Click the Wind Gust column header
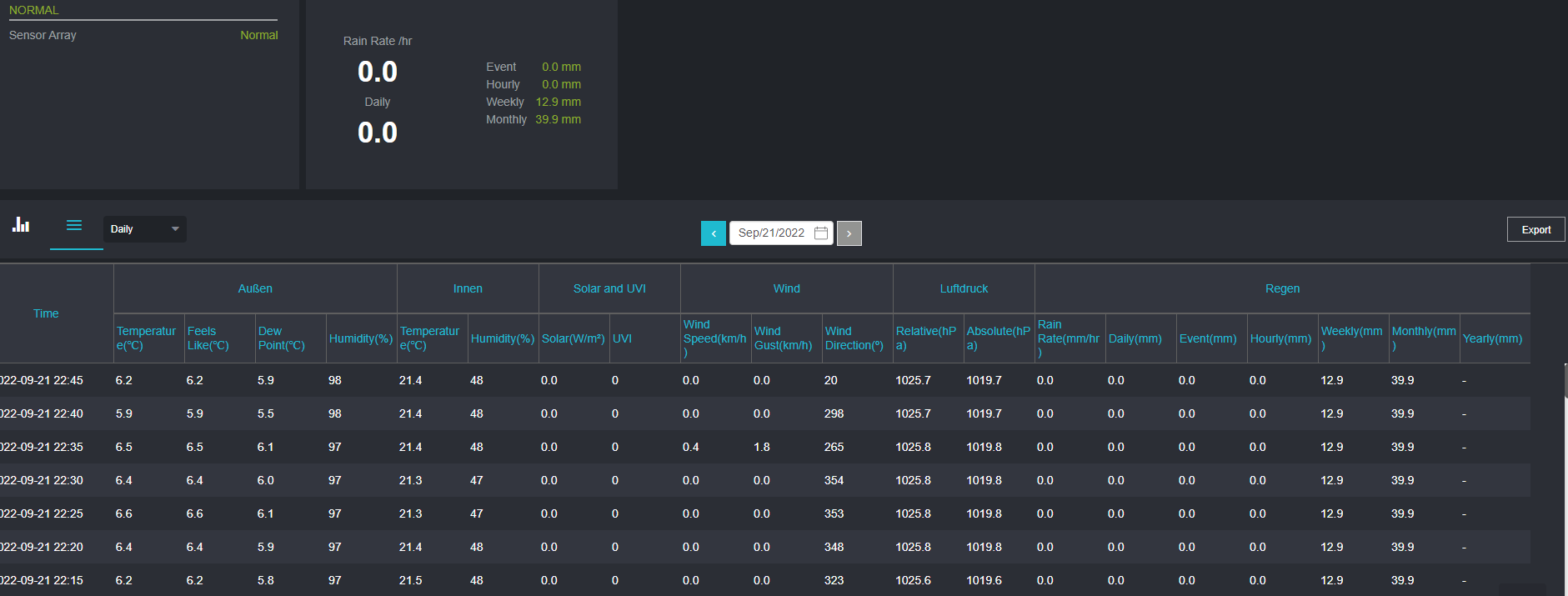The height and width of the screenshot is (596, 1568). point(783,338)
